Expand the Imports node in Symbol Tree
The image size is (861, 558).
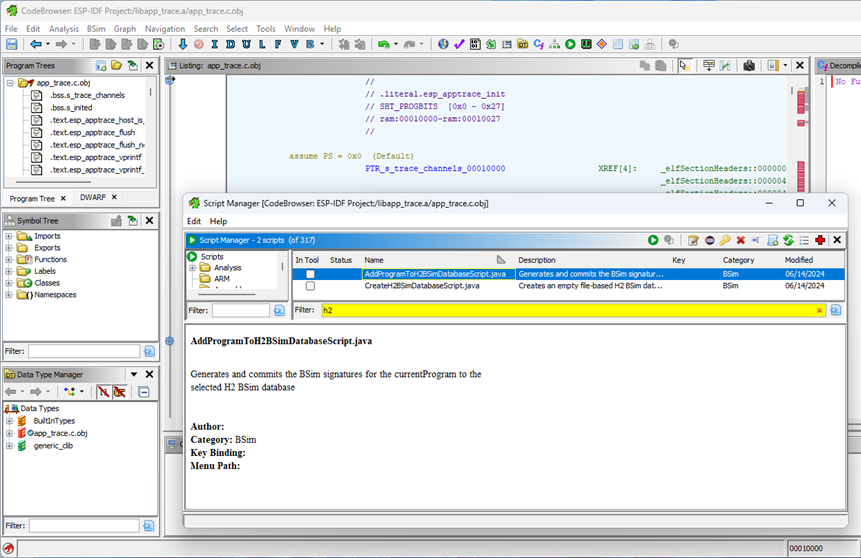pyautogui.click(x=9, y=236)
